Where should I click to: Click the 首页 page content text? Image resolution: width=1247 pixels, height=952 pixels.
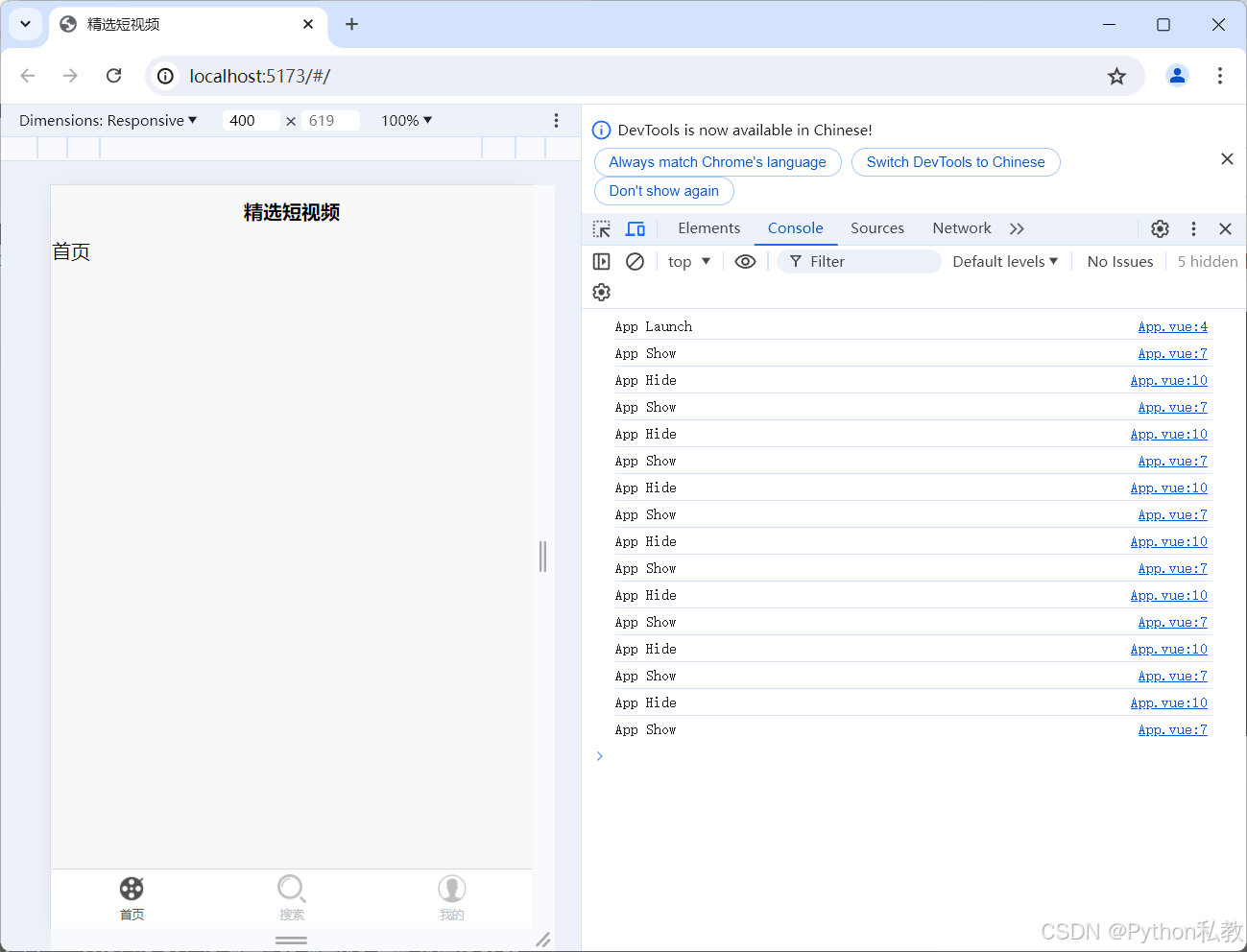click(x=71, y=251)
